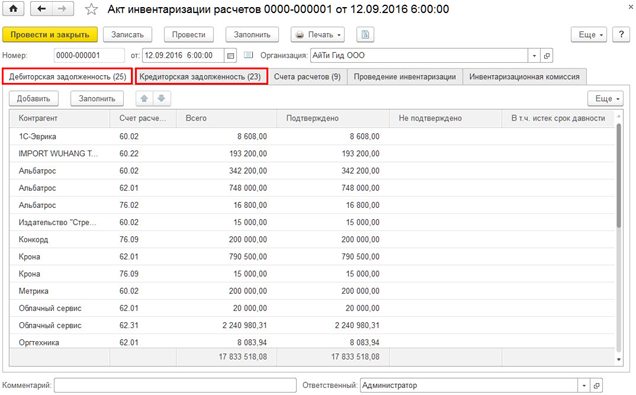Click into the Комментарий input field
Image resolution: width=636 pixels, height=395 pixels.
175,385
